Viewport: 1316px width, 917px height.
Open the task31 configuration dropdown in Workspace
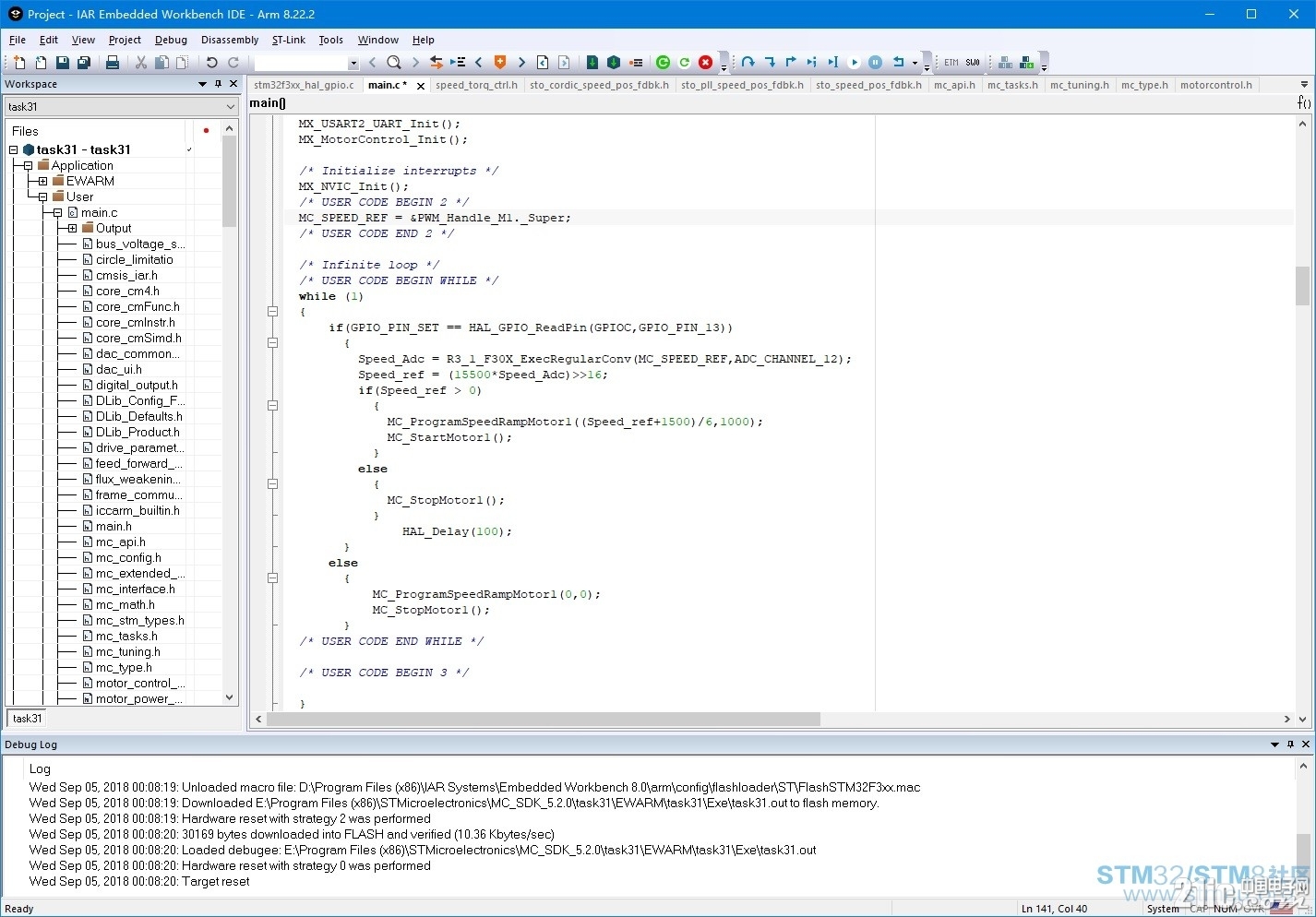231,107
